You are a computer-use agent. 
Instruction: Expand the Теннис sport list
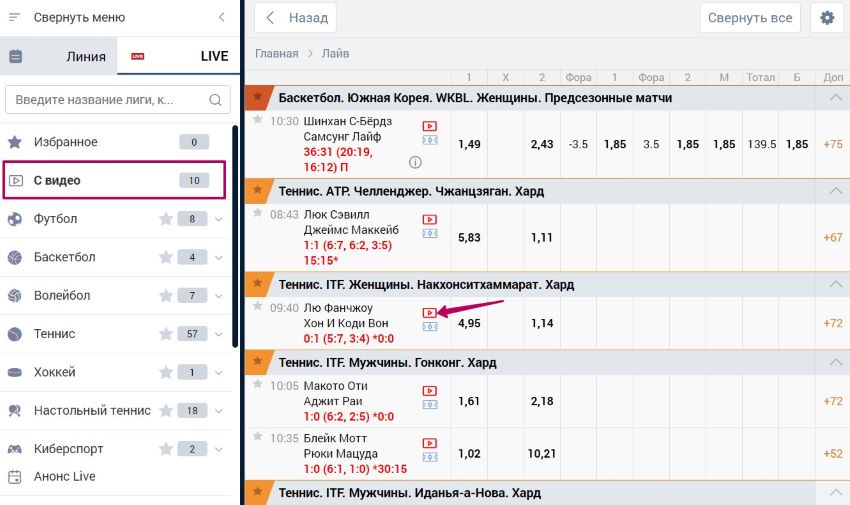coord(218,334)
